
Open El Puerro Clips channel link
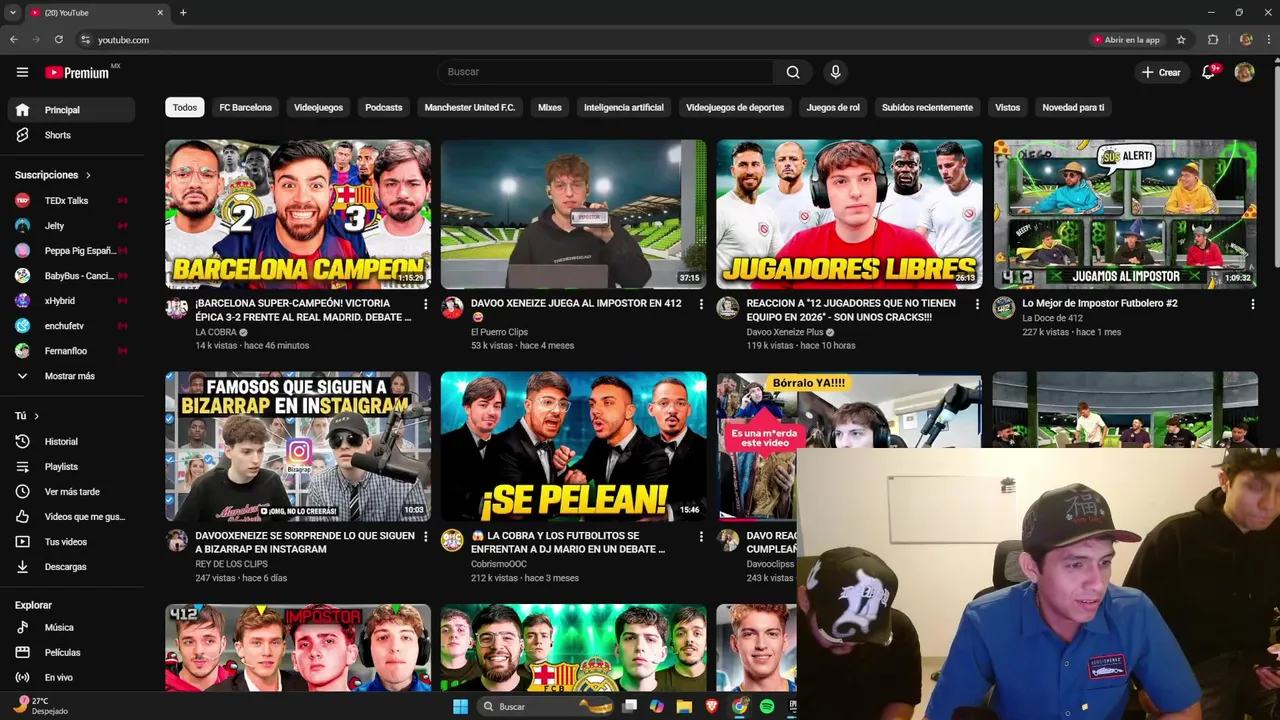pyautogui.click(x=499, y=332)
